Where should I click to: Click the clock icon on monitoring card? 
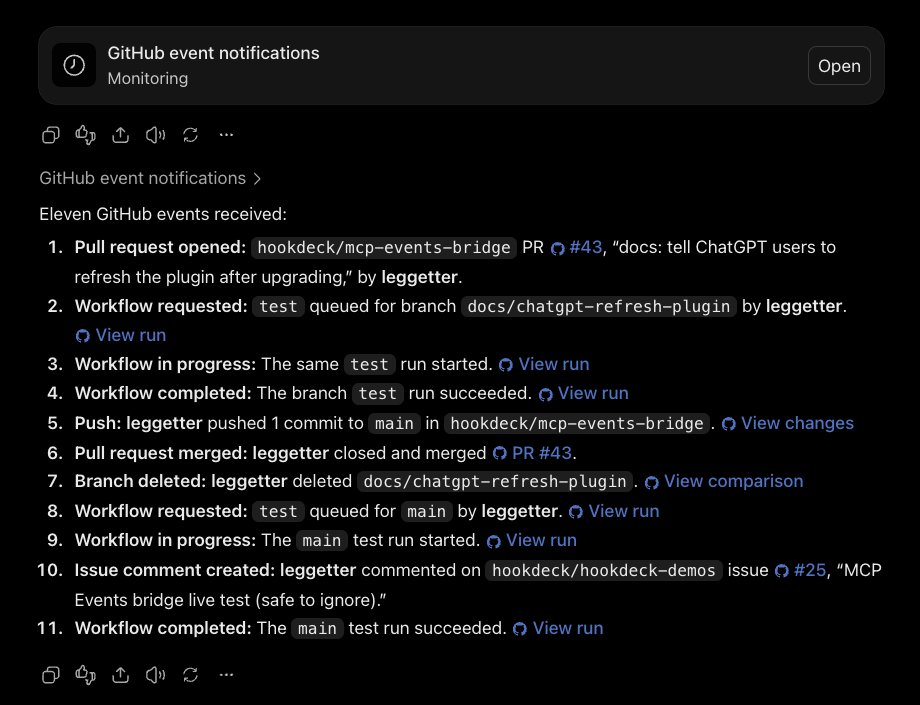click(74, 65)
